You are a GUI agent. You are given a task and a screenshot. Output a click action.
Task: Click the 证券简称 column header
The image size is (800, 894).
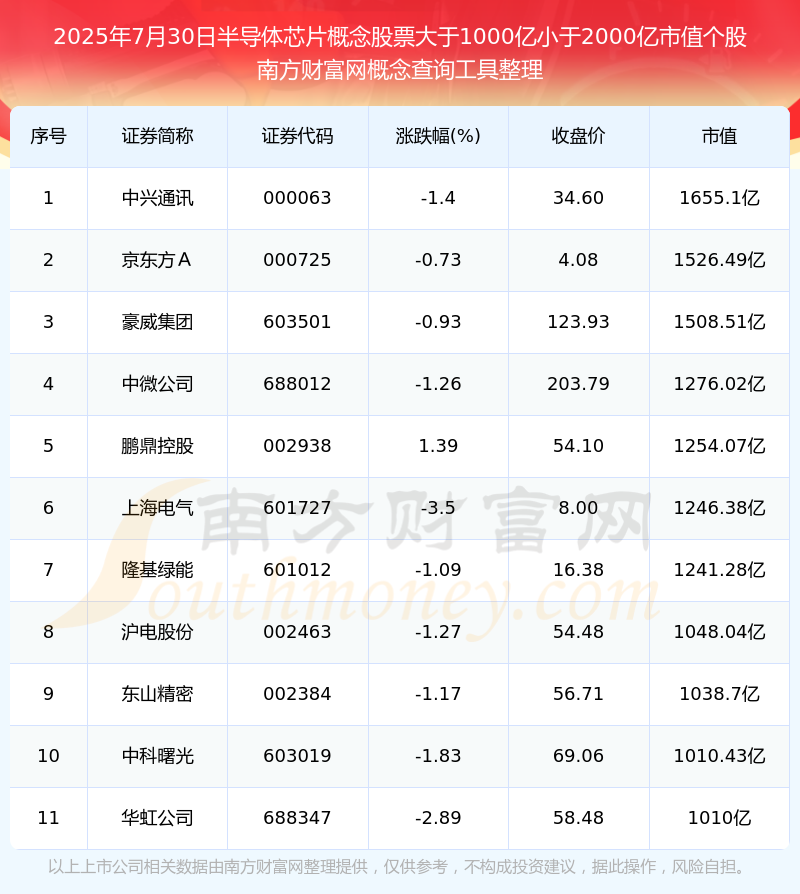[x=157, y=136]
